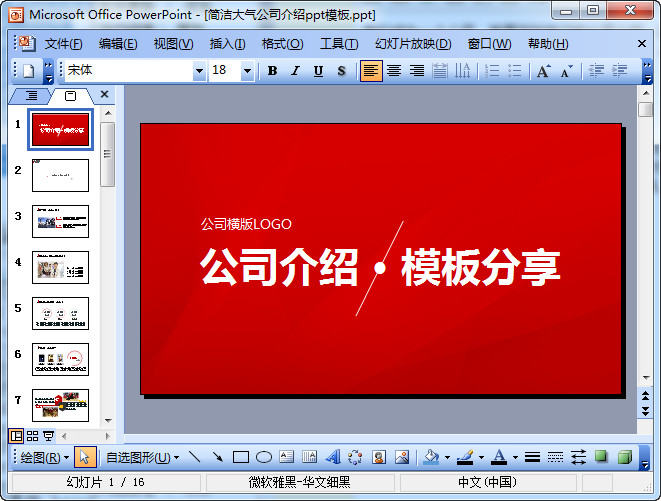Screen dimensions: 661x501
Task: Start slide show from current slide icon
Action: tap(48, 436)
